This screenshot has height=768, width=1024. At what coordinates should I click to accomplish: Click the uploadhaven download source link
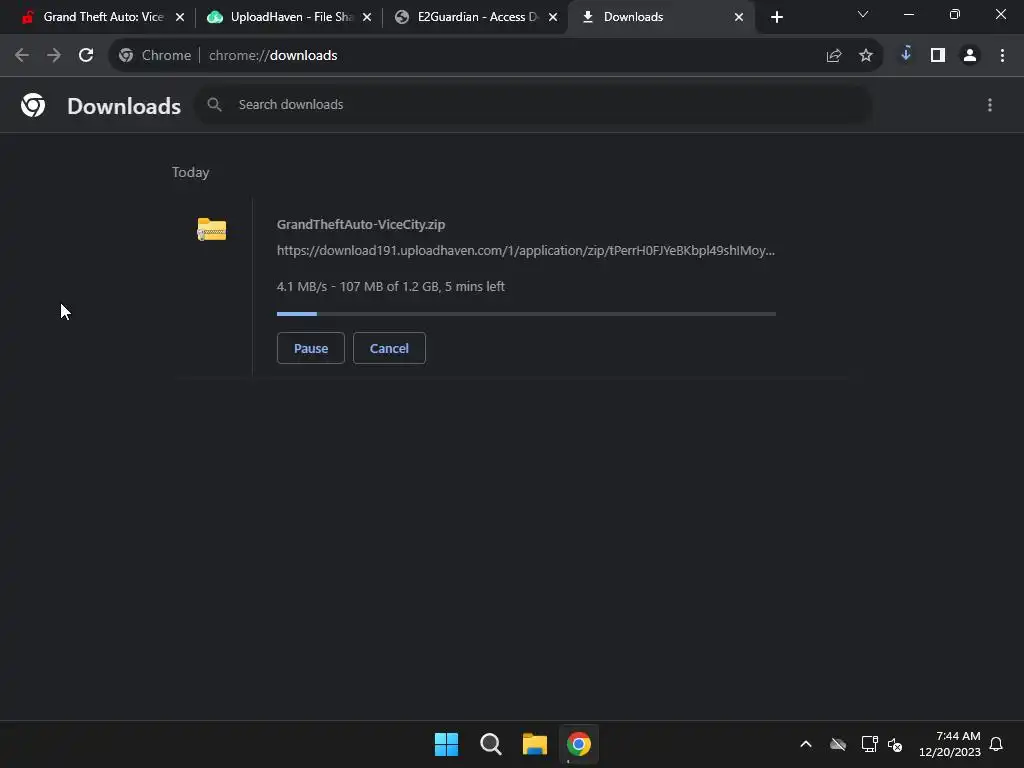[526, 251]
